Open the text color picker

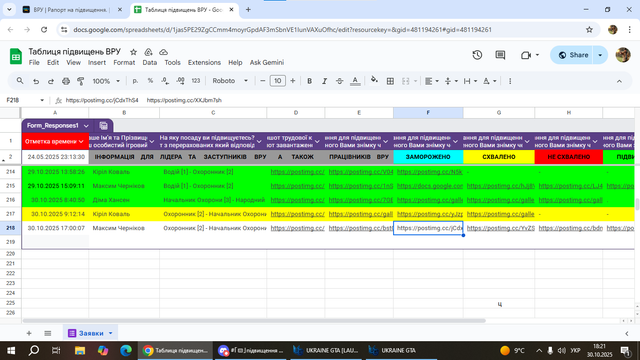point(355,81)
